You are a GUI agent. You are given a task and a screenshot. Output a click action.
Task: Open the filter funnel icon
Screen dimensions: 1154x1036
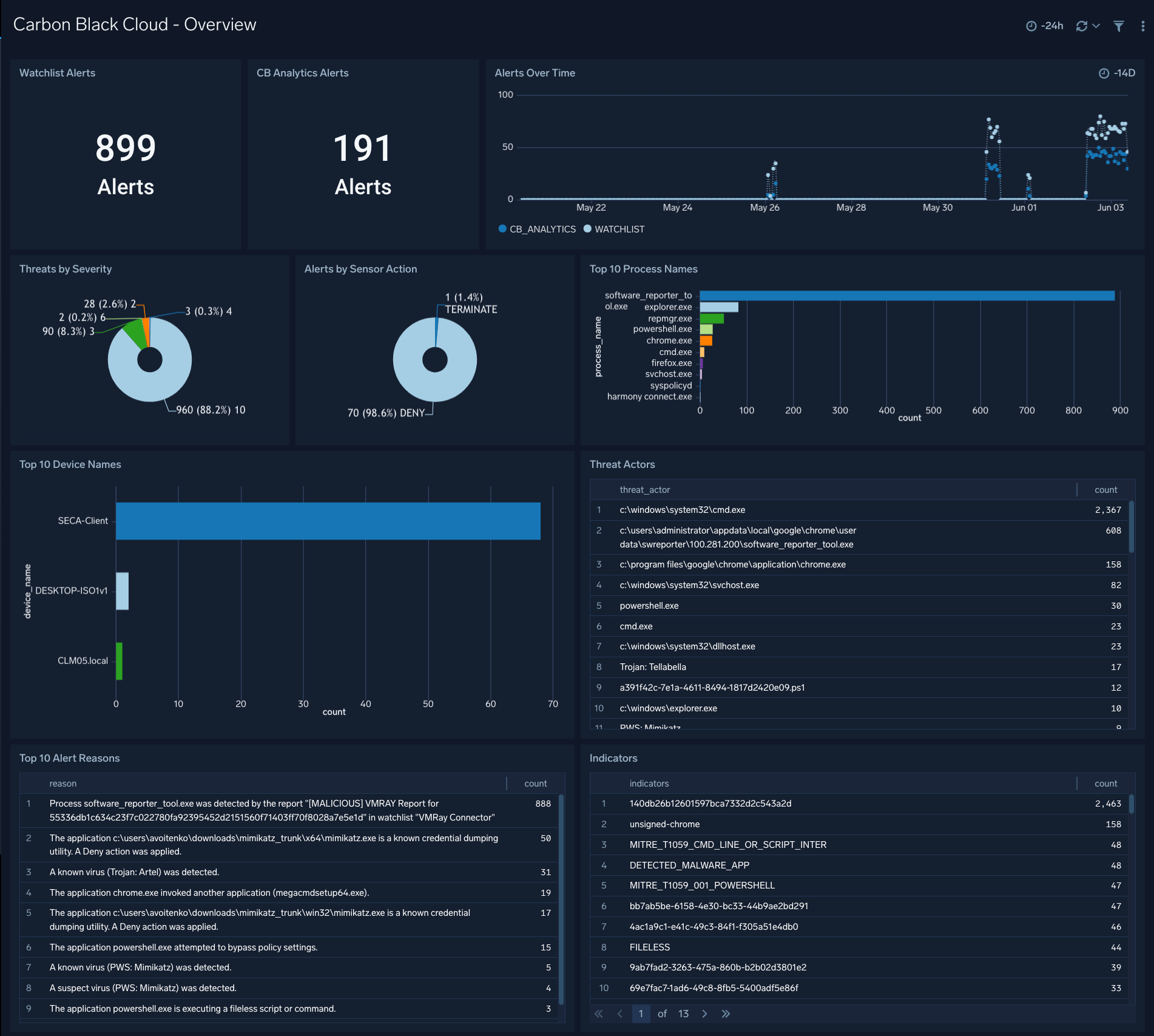click(x=1119, y=26)
